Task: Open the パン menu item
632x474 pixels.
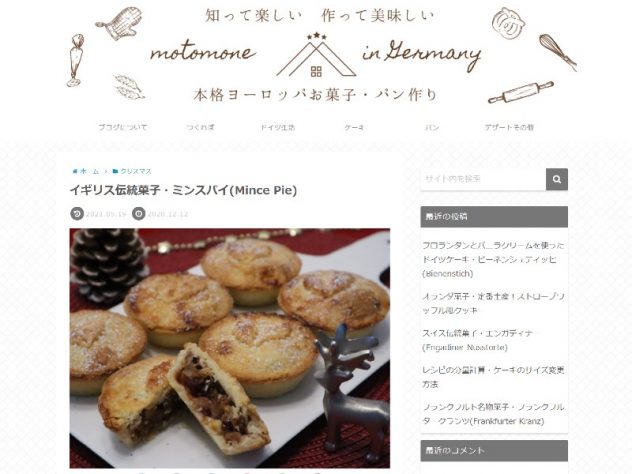Action: tap(432, 127)
